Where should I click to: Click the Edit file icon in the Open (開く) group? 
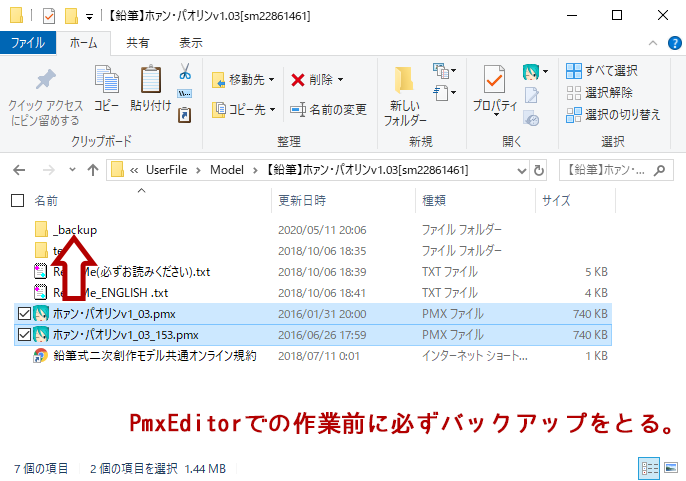click(532, 95)
